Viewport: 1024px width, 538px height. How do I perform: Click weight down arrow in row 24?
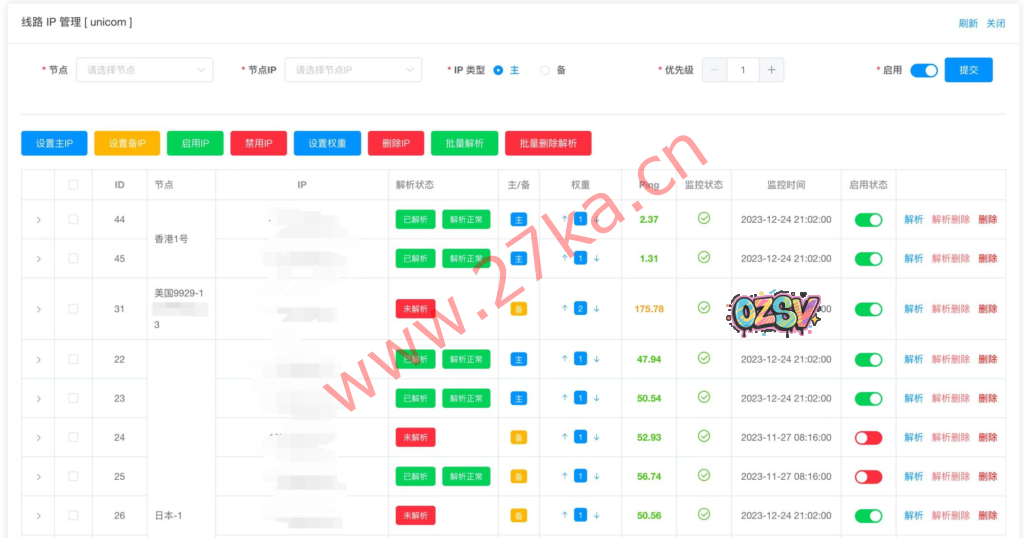pos(596,437)
